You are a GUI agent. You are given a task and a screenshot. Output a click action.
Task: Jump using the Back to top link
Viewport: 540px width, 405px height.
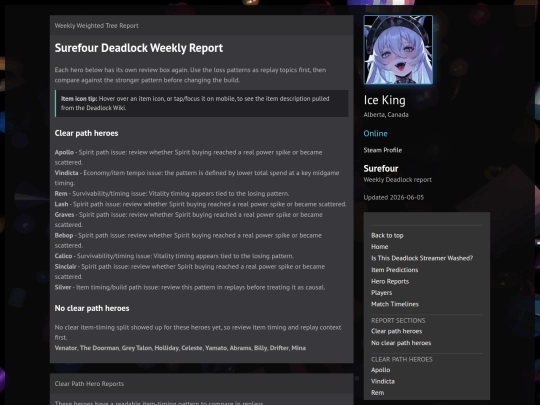(x=387, y=236)
